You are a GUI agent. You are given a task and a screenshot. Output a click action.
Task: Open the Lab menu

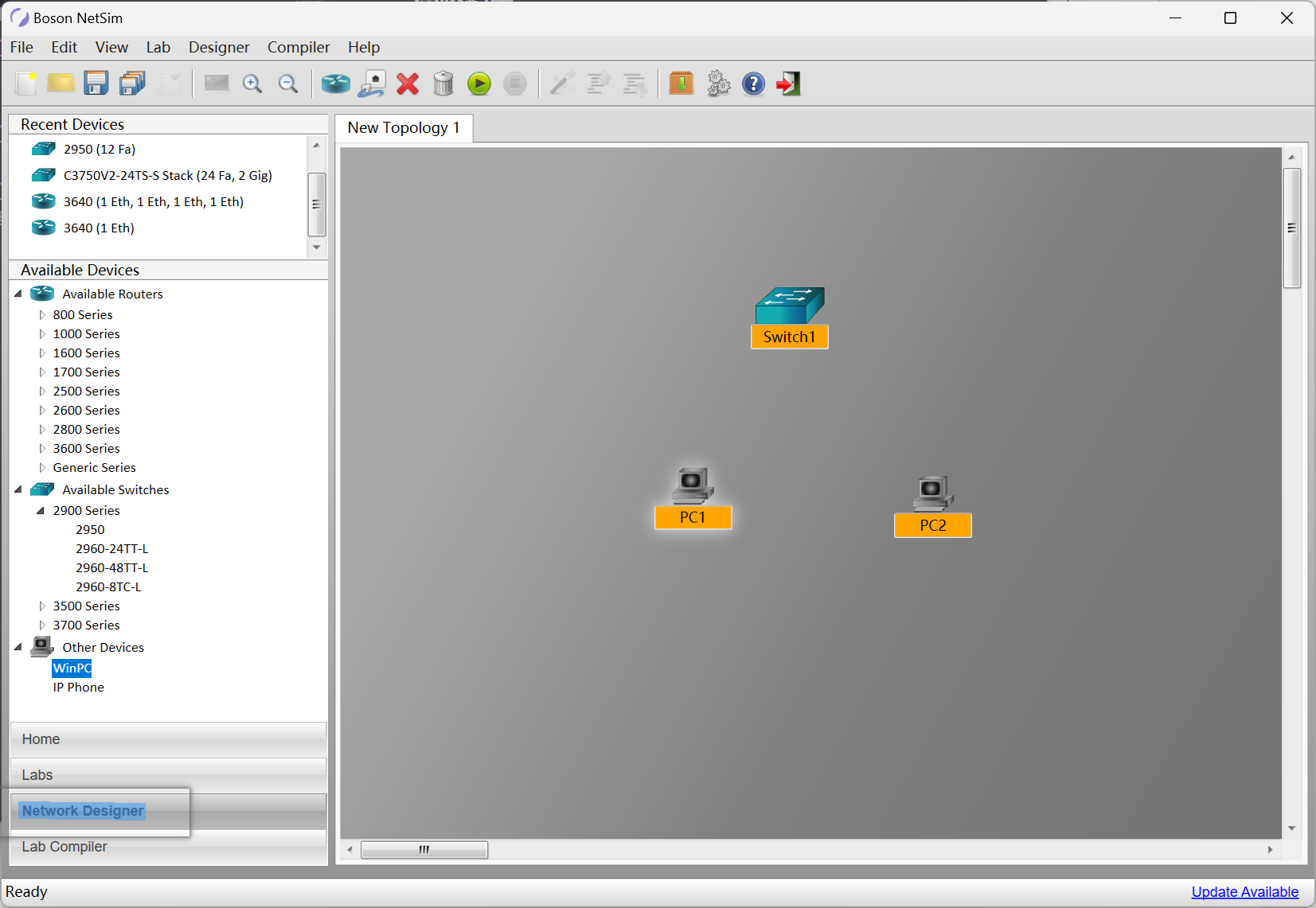click(x=158, y=47)
